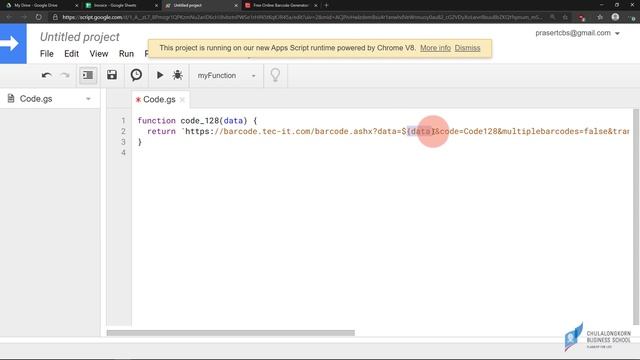
Task: Click line number 4 in the gutter
Action: pos(124,153)
